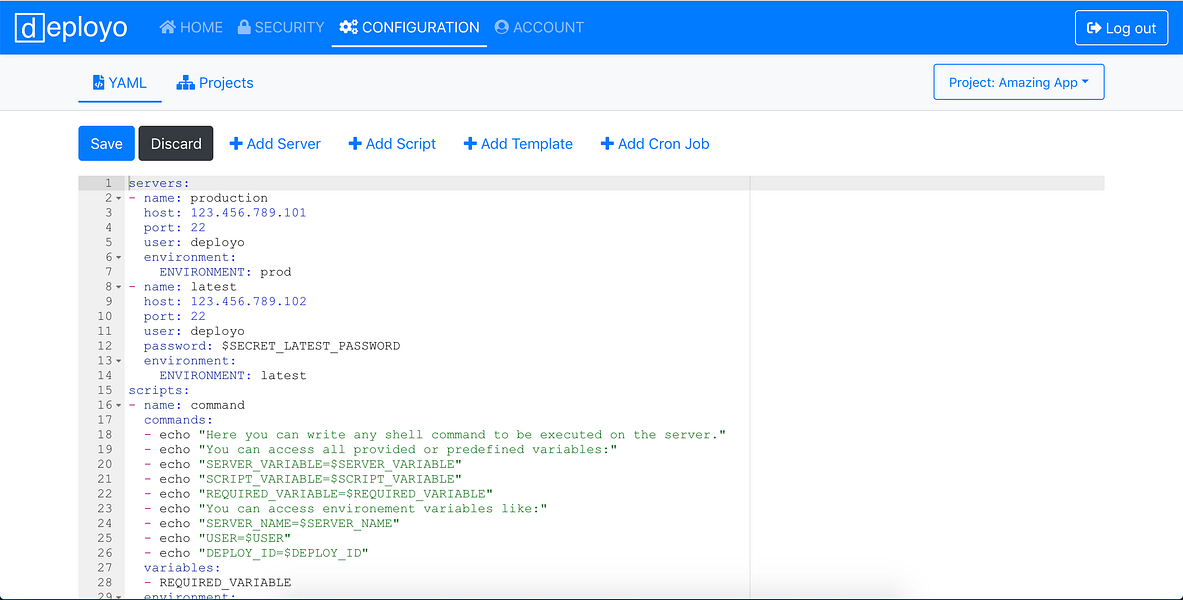The image size is (1183, 600).
Task: Click Add Cron Job link
Action: [x=655, y=143]
